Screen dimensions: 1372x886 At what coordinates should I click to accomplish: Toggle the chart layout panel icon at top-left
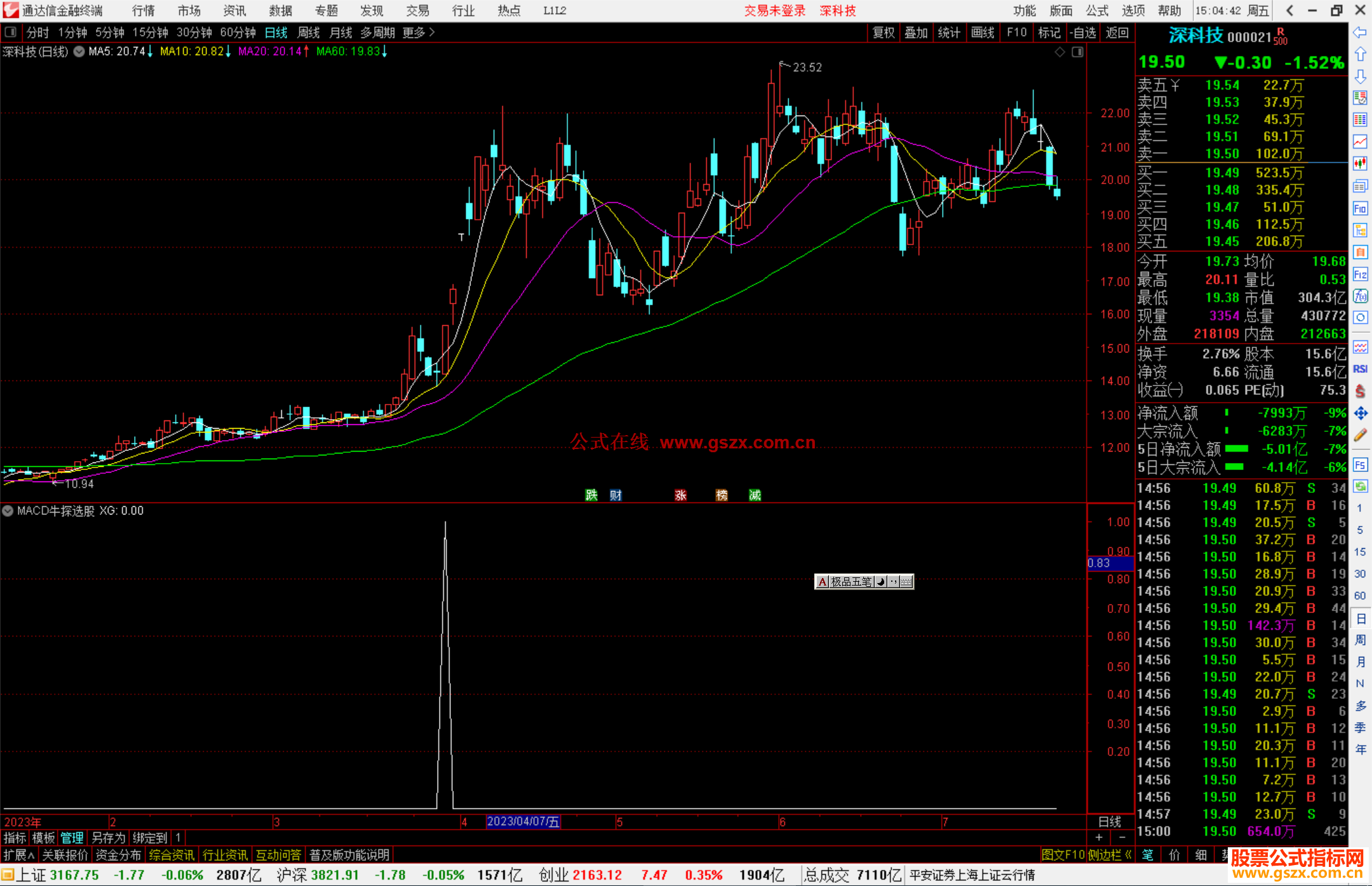pos(10,32)
